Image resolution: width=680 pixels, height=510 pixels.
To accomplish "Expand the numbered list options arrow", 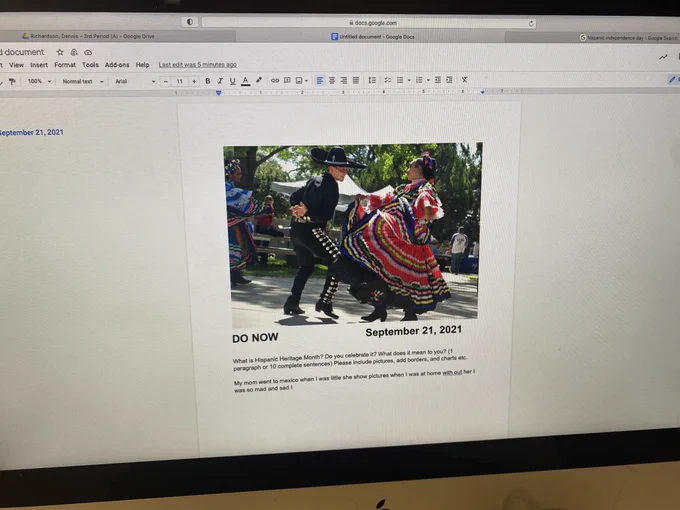I will (x=428, y=80).
